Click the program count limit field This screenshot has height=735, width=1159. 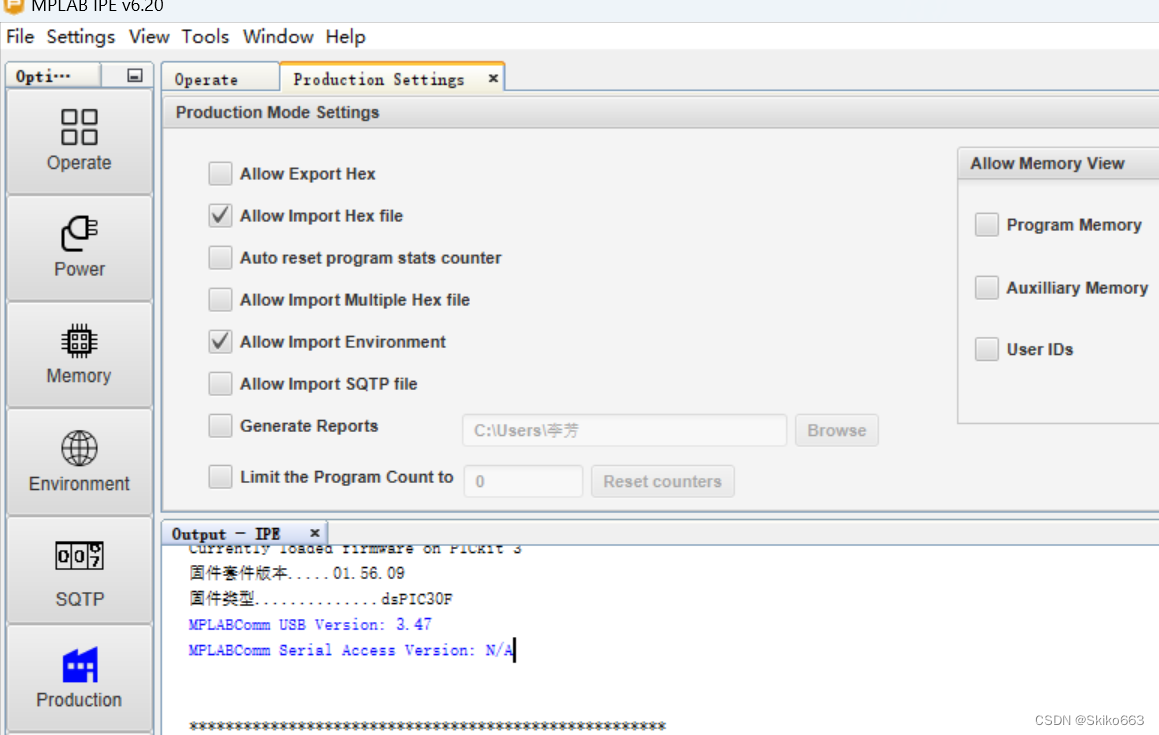523,481
